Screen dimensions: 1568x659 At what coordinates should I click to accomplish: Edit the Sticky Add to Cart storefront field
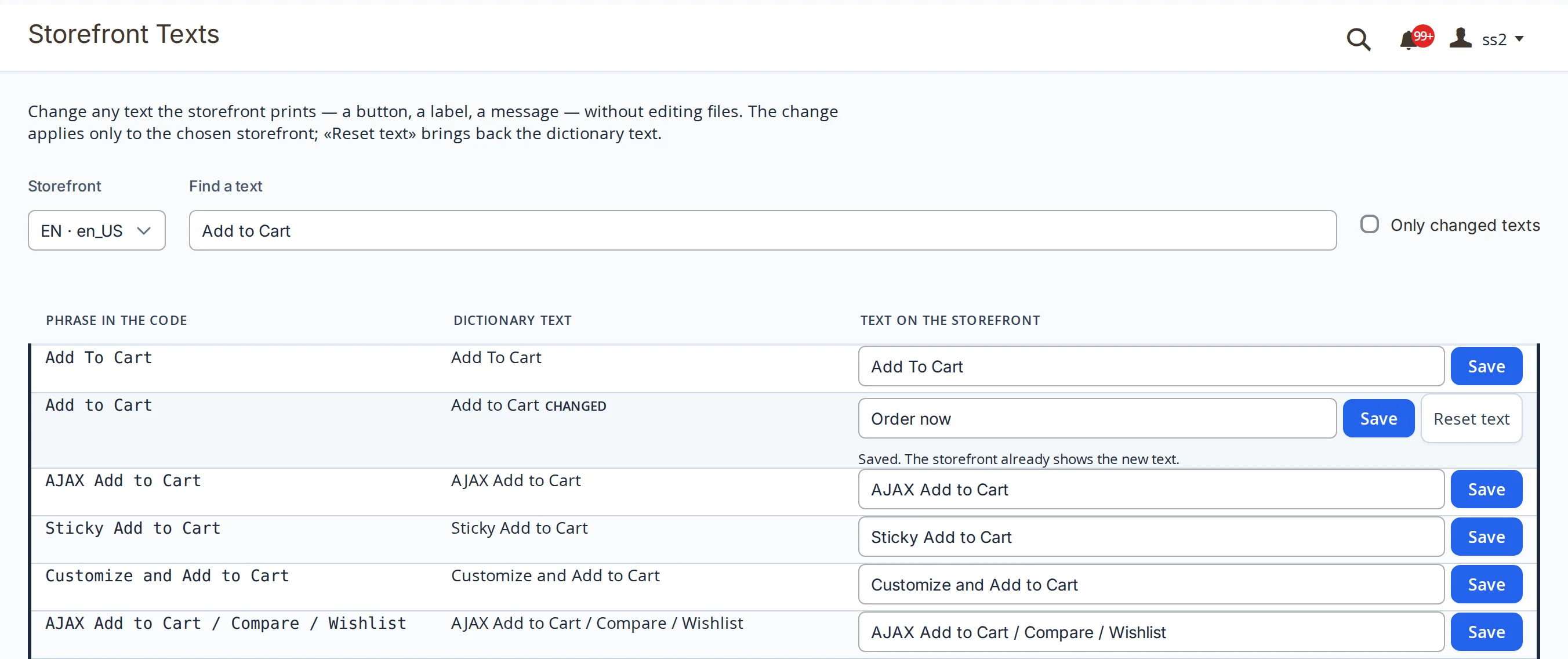point(1150,537)
